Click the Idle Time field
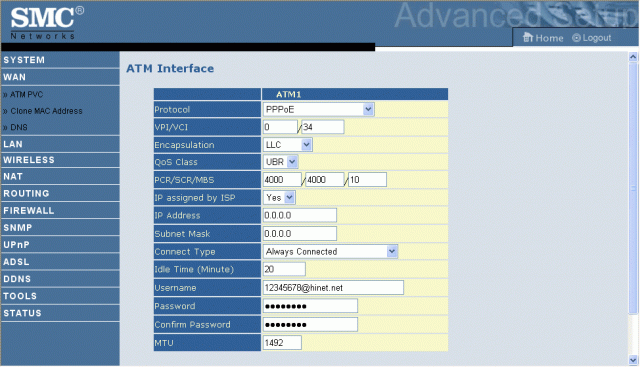Viewport: 640px width, 367px height. coord(284,269)
